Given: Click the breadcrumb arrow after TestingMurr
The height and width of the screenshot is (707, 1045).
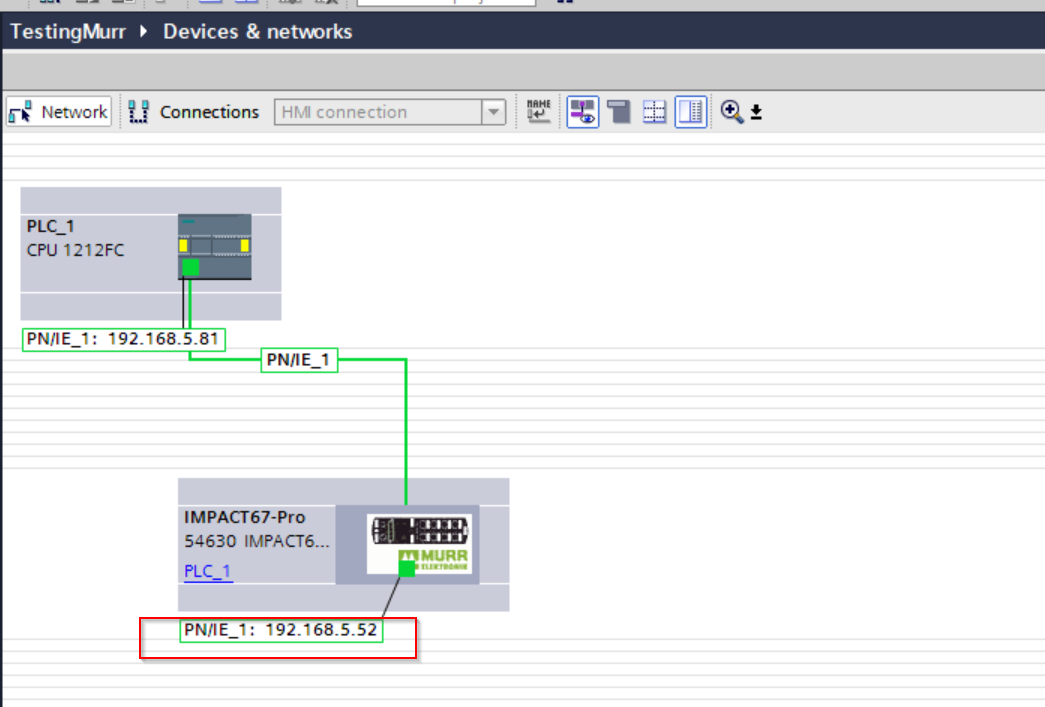Looking at the screenshot, I should (x=143, y=31).
